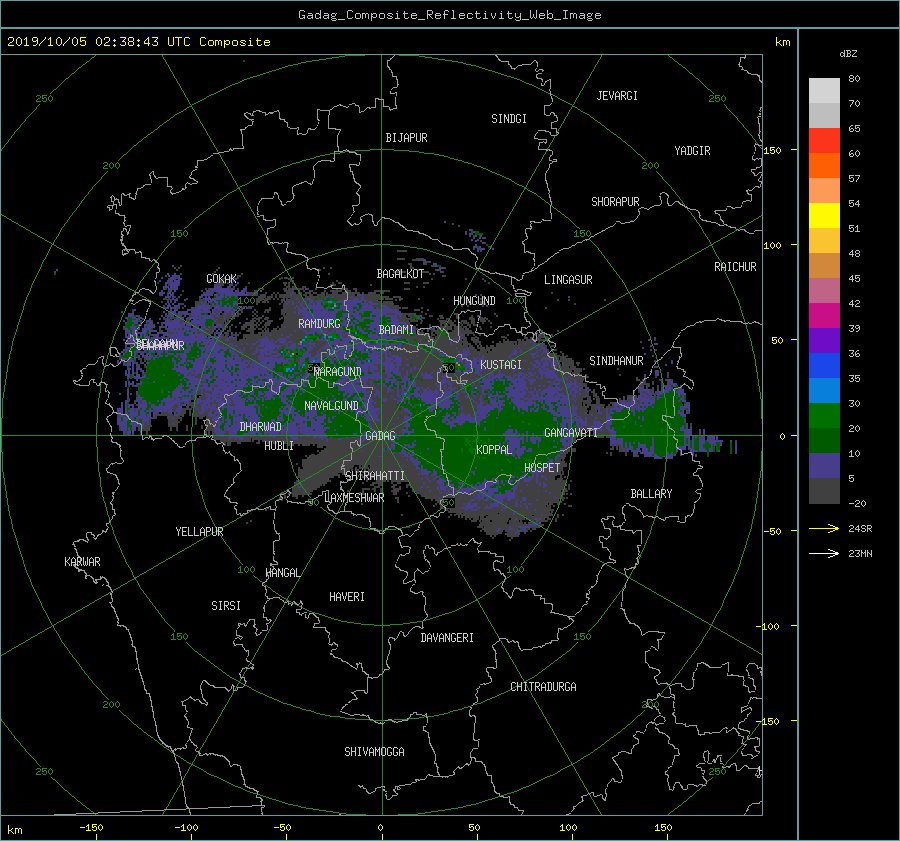Click the LINGASUR city label
Image resolution: width=900 pixels, height=841 pixels.
click(x=568, y=280)
